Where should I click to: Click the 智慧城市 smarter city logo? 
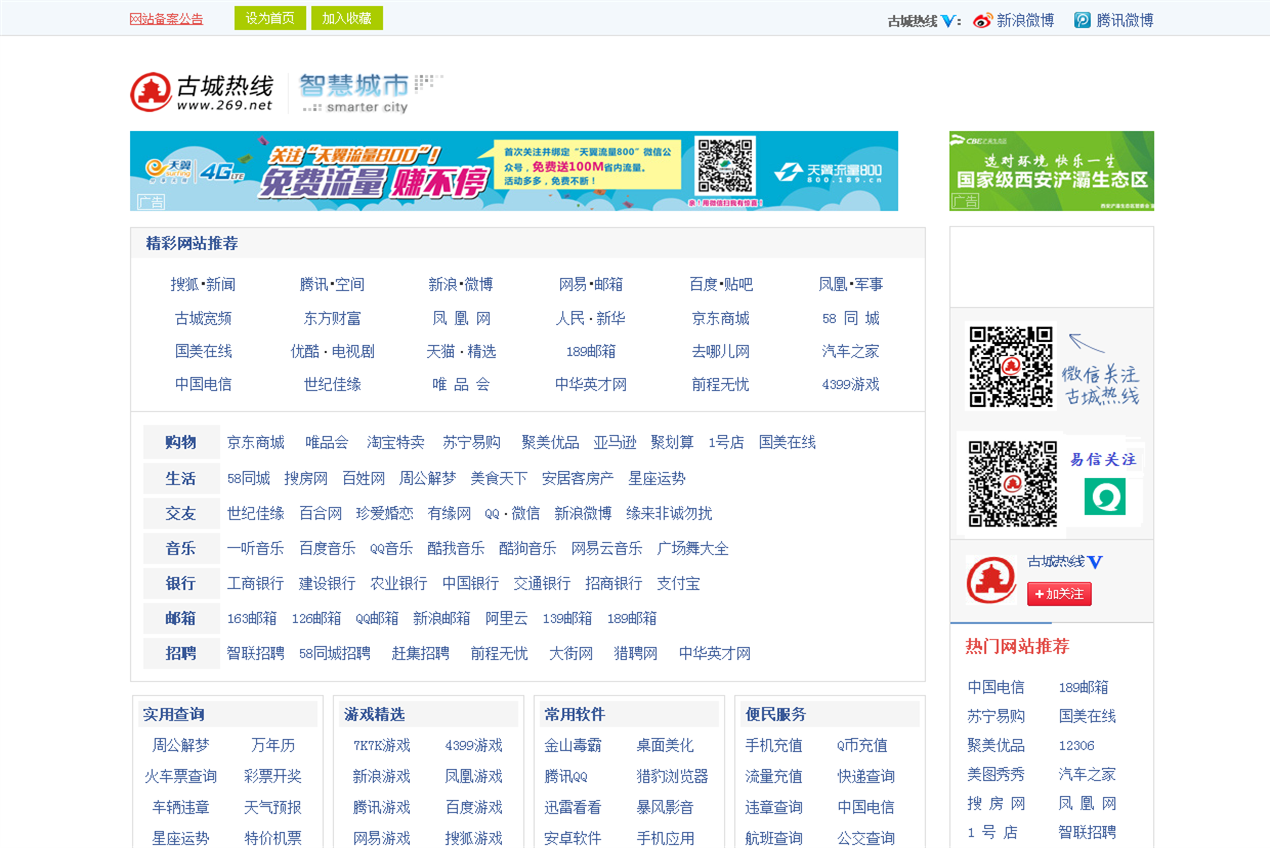[x=370, y=92]
